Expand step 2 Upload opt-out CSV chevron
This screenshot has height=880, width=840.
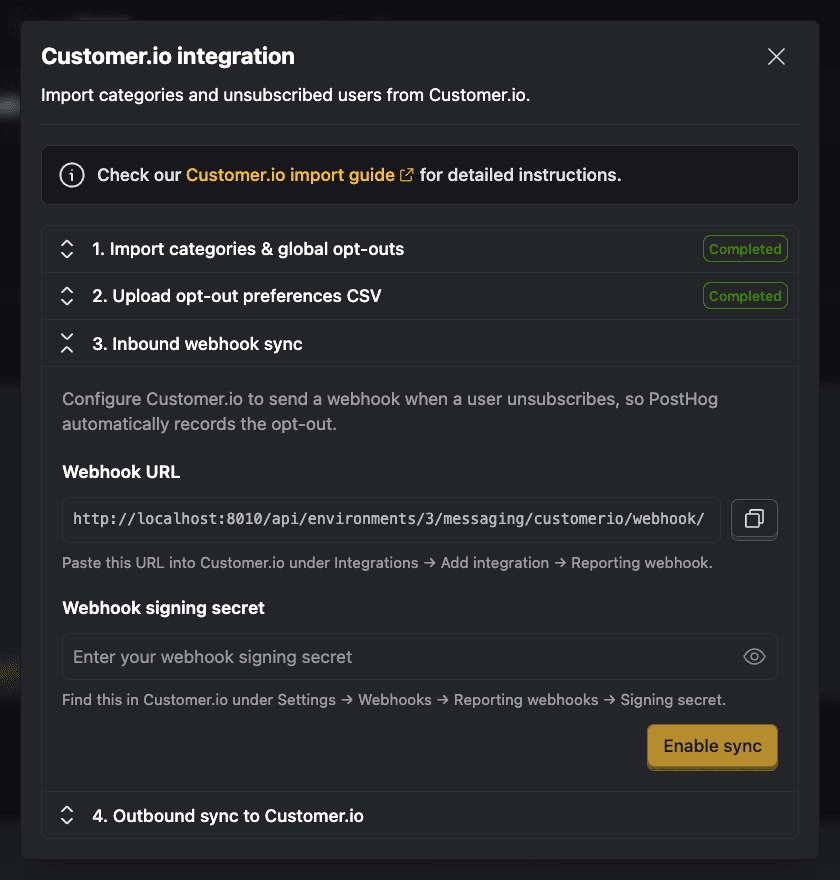(x=67, y=296)
